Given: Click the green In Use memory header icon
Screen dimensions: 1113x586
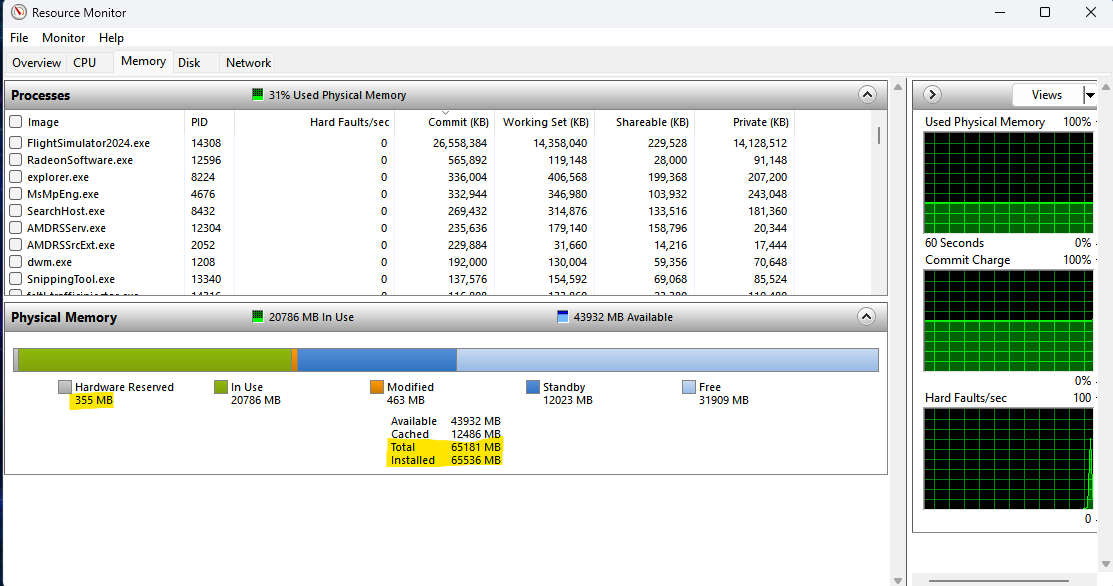Looking at the screenshot, I should (258, 317).
